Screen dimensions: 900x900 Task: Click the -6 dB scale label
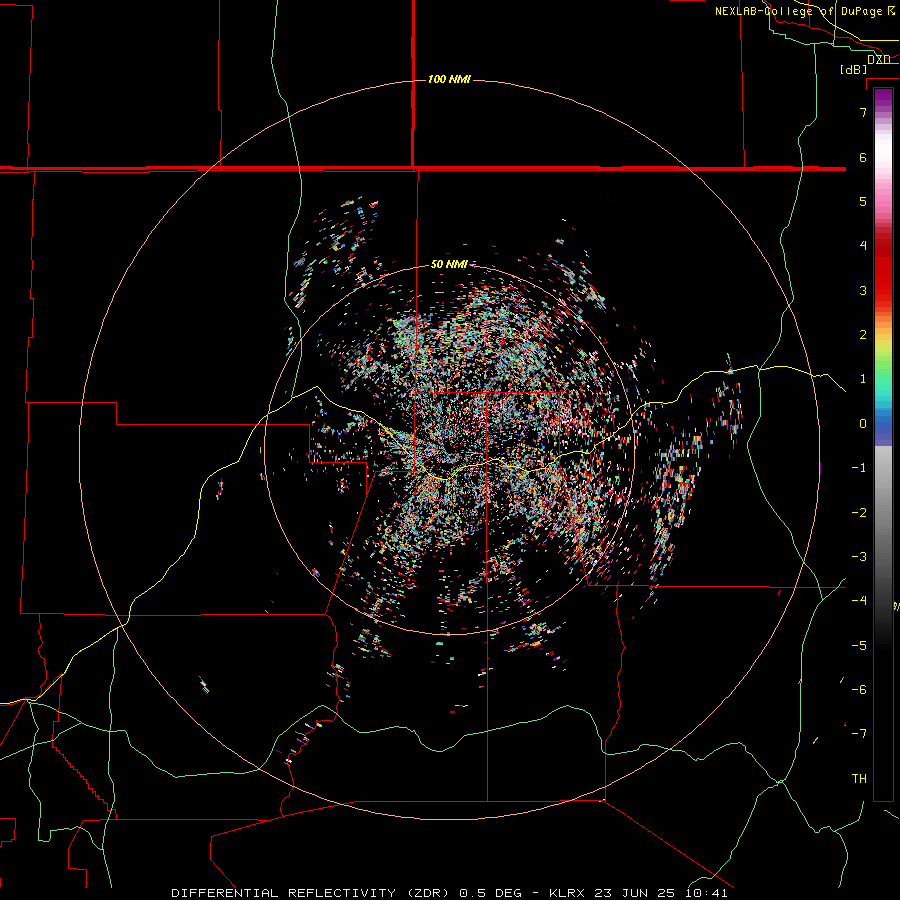[859, 690]
